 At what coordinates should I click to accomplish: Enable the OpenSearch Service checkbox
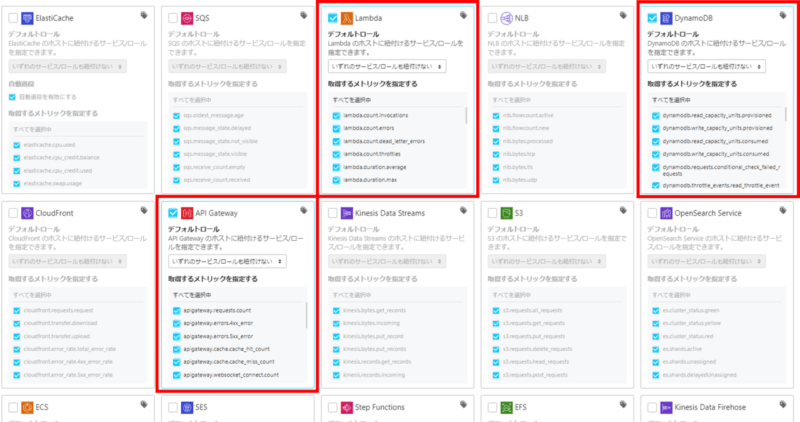[652, 213]
